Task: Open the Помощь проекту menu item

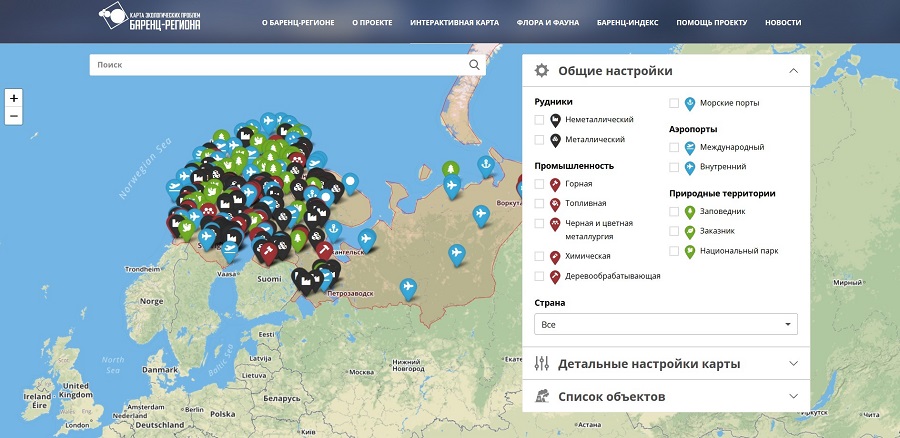Action: tap(712, 23)
